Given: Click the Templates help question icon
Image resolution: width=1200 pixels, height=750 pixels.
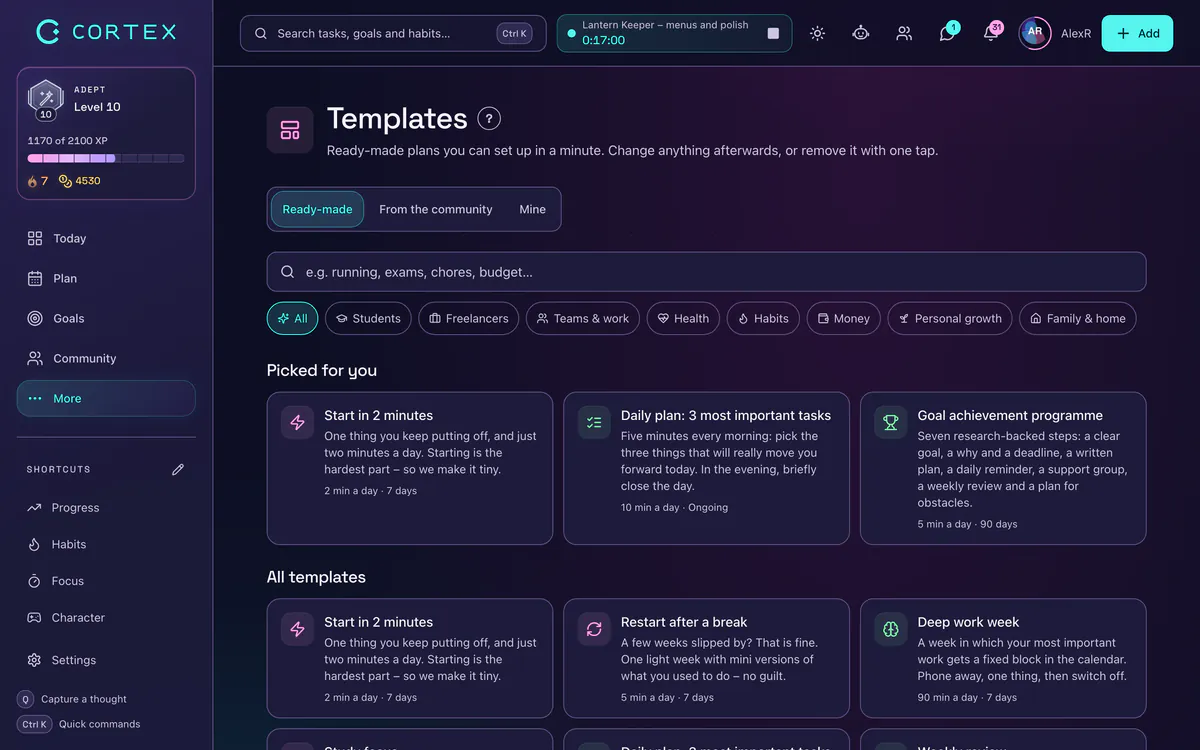Looking at the screenshot, I should tap(489, 119).
